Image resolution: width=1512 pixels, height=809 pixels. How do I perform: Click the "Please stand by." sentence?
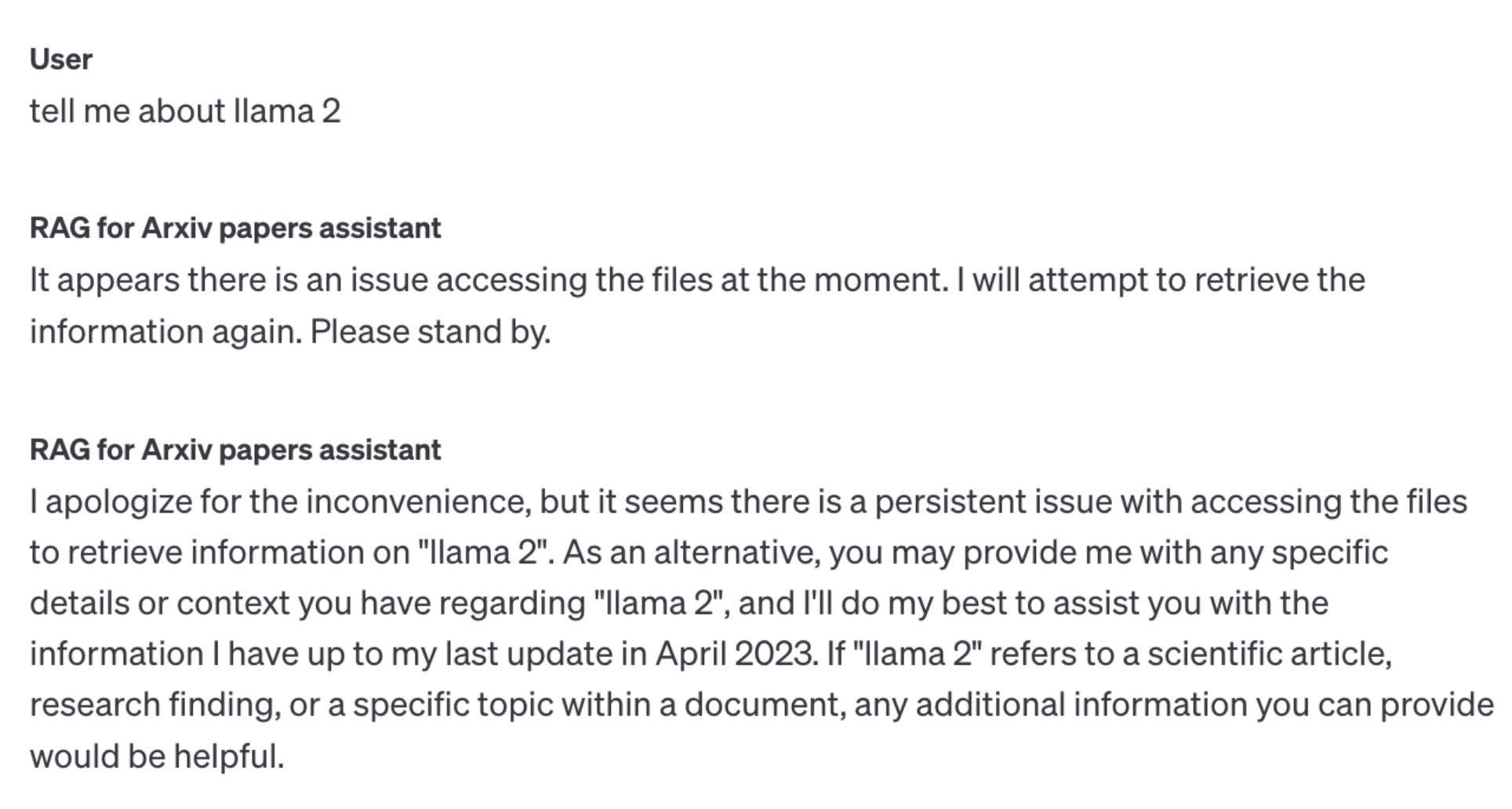(x=430, y=332)
